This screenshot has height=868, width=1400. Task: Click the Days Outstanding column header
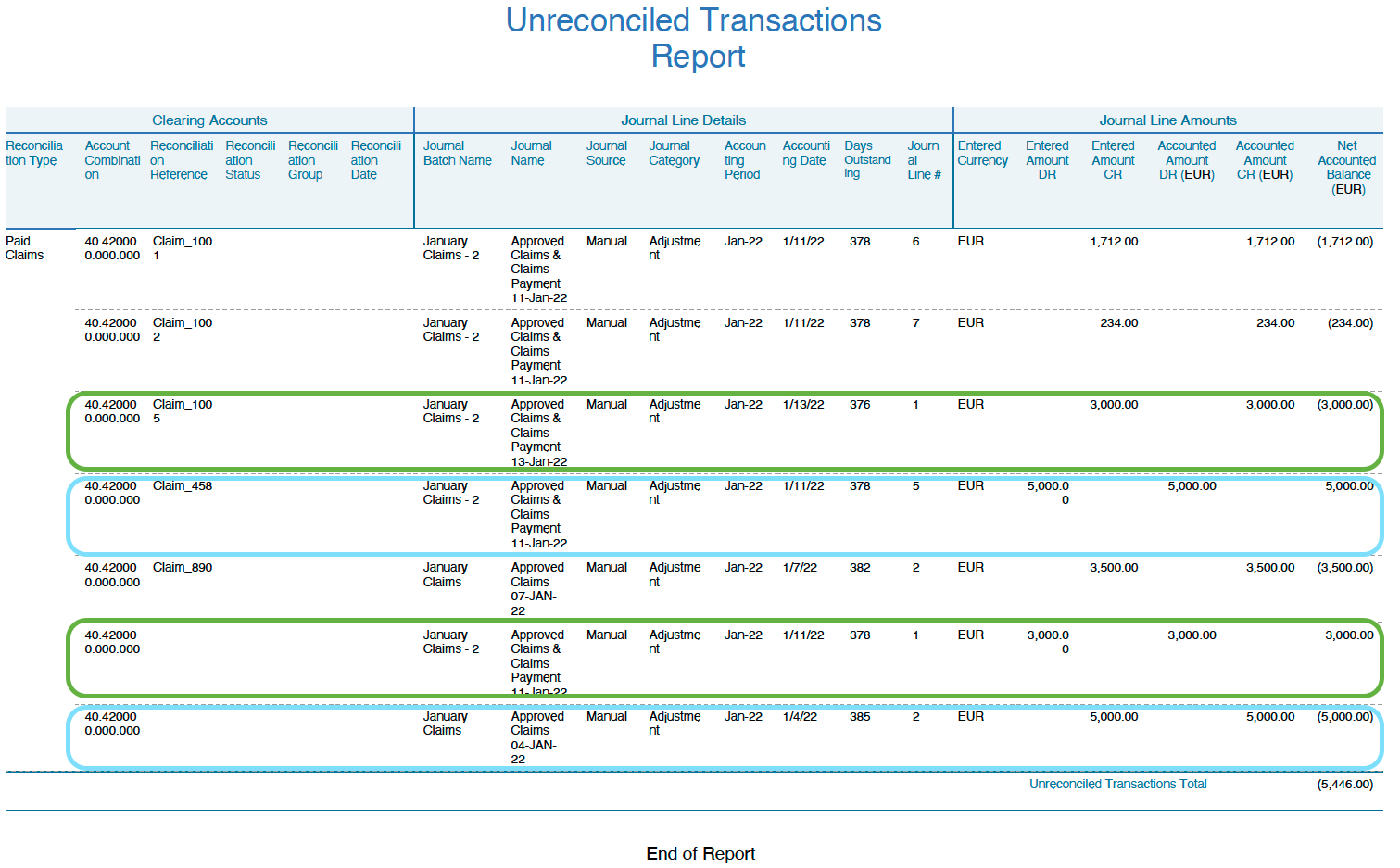[x=866, y=159]
